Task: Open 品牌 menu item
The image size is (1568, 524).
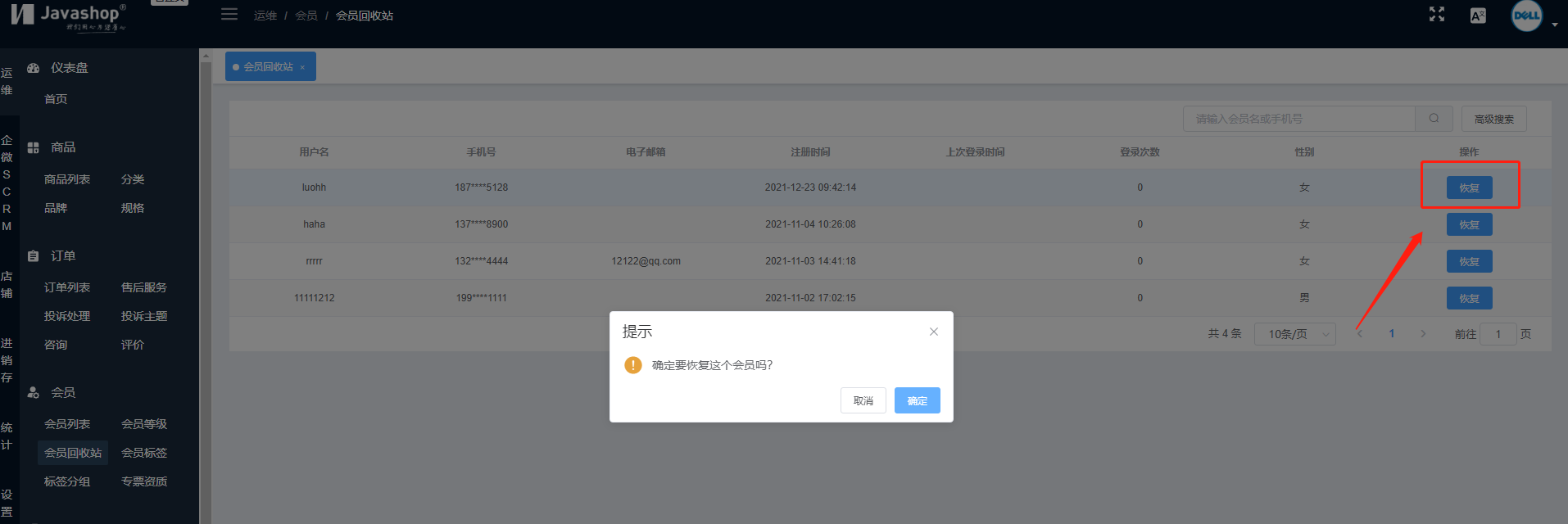Action: [56, 208]
